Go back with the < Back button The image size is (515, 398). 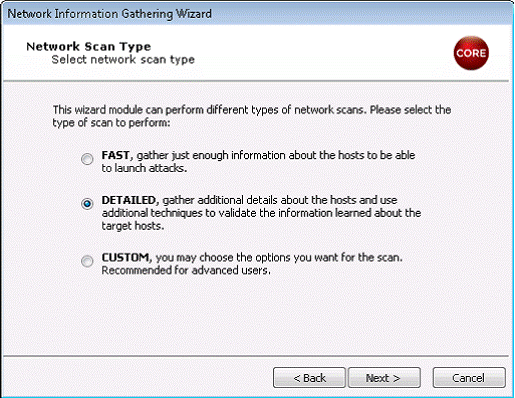pos(309,378)
